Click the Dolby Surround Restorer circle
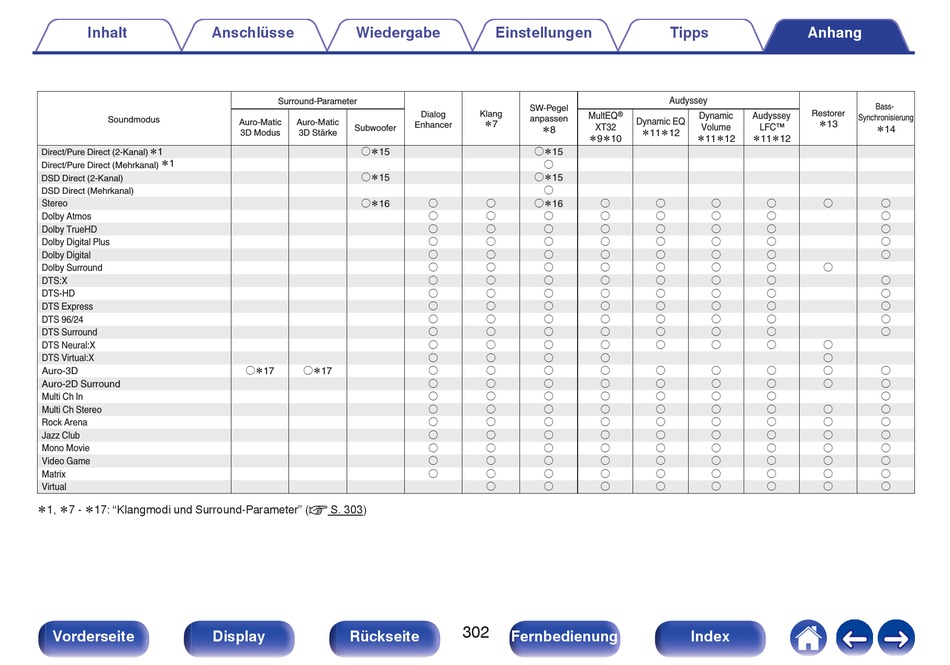950x665 pixels. pos(828,268)
